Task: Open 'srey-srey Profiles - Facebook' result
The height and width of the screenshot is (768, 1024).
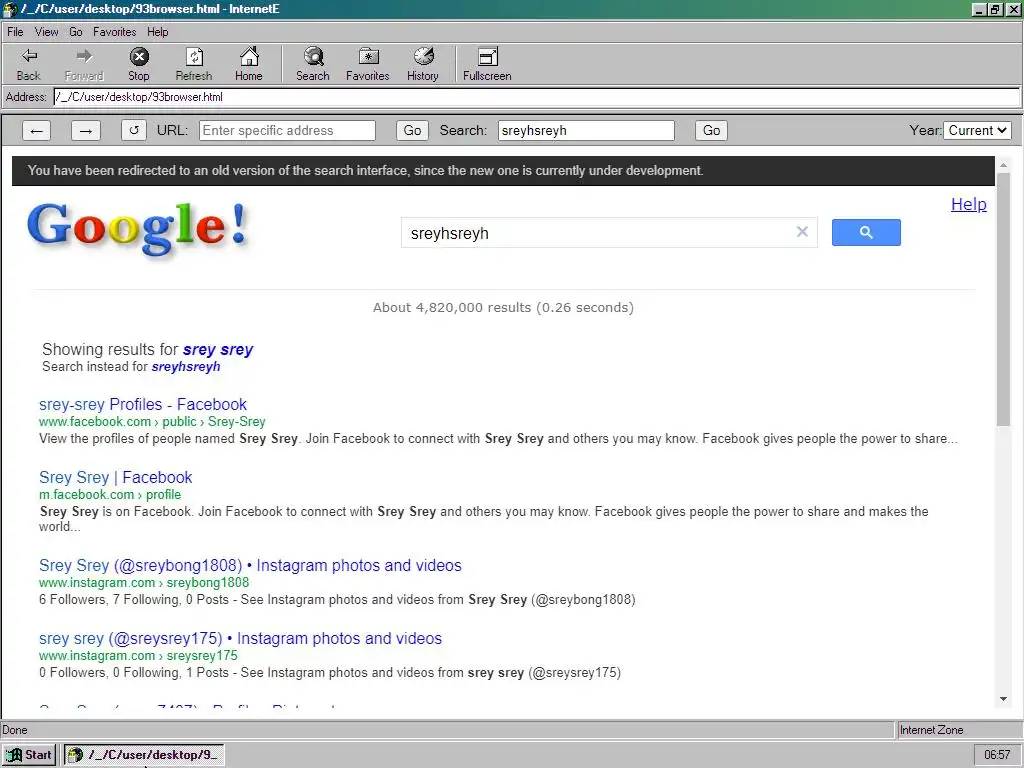Action: (143, 404)
